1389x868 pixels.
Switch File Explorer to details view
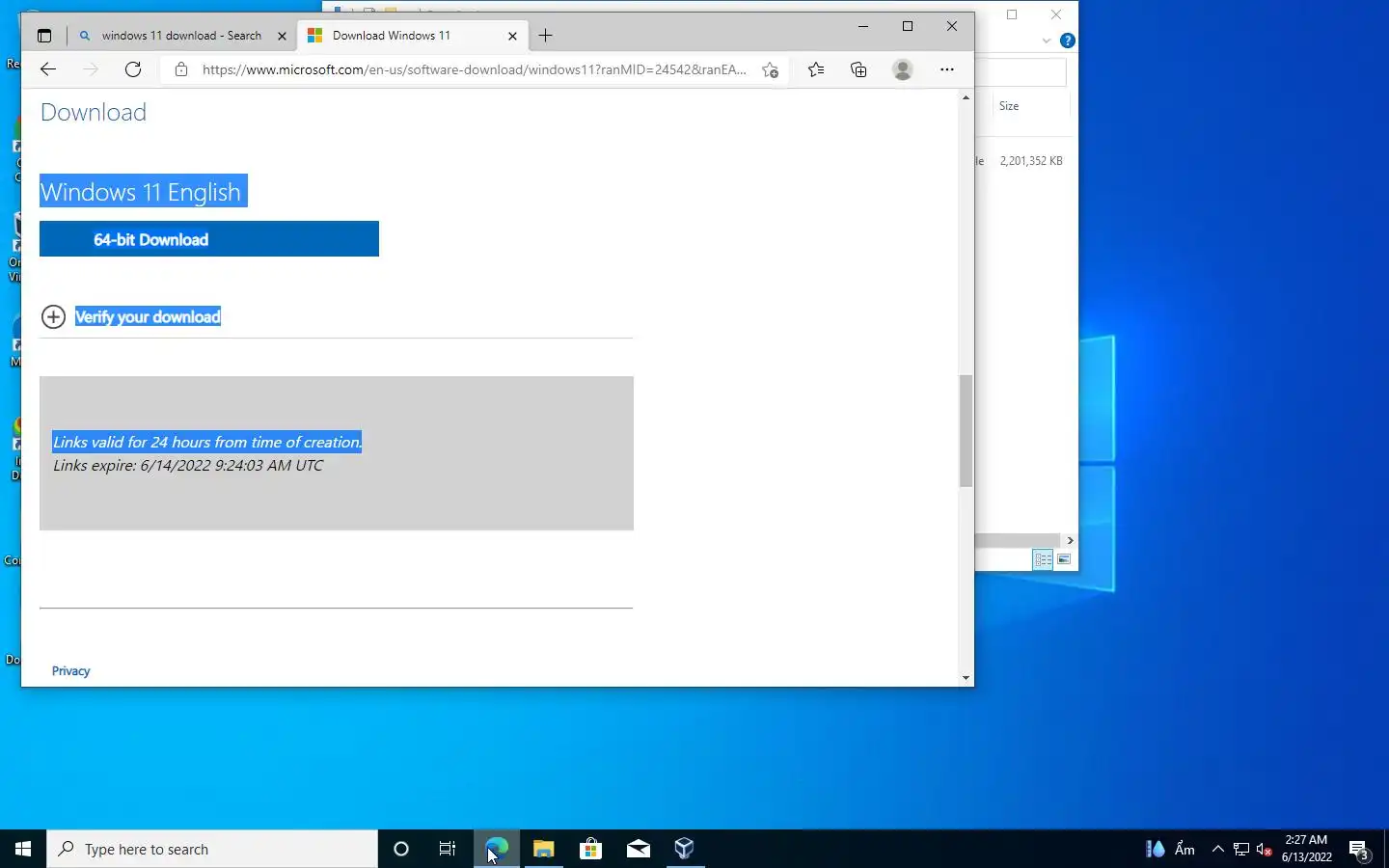click(x=1043, y=559)
